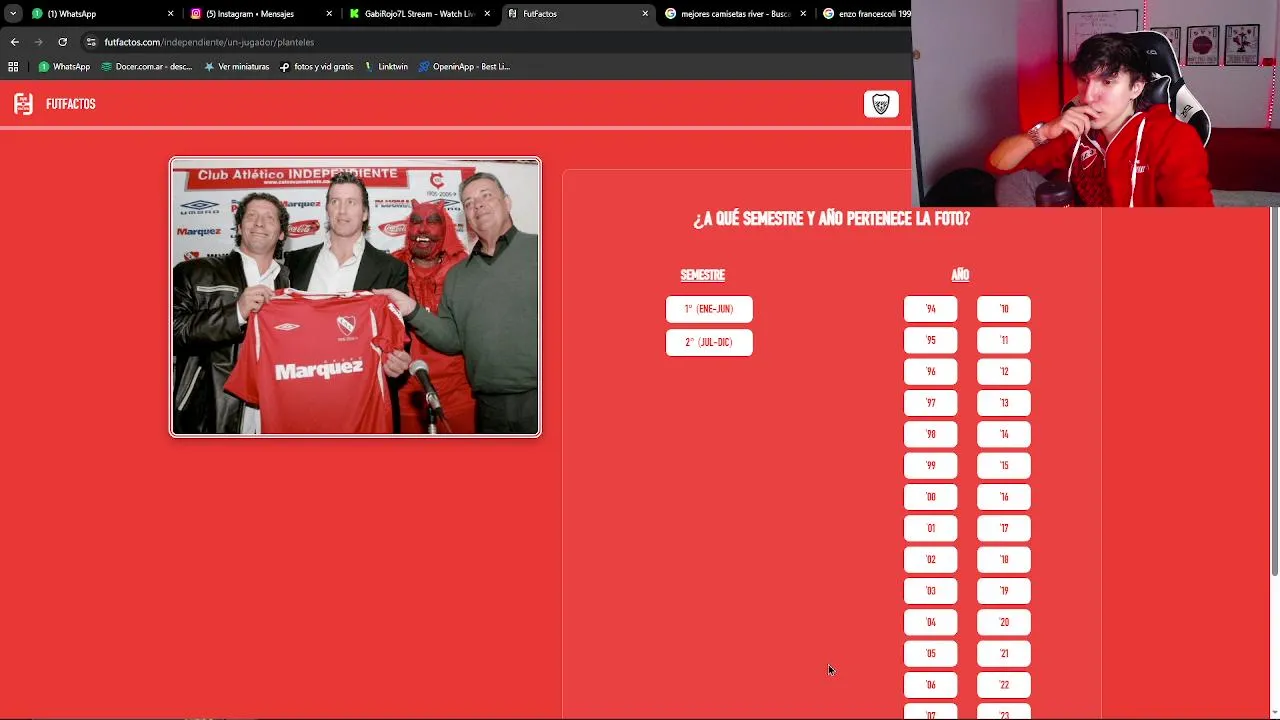
Task: Switch to the enzo francescoli tab
Action: pyautogui.click(x=865, y=14)
